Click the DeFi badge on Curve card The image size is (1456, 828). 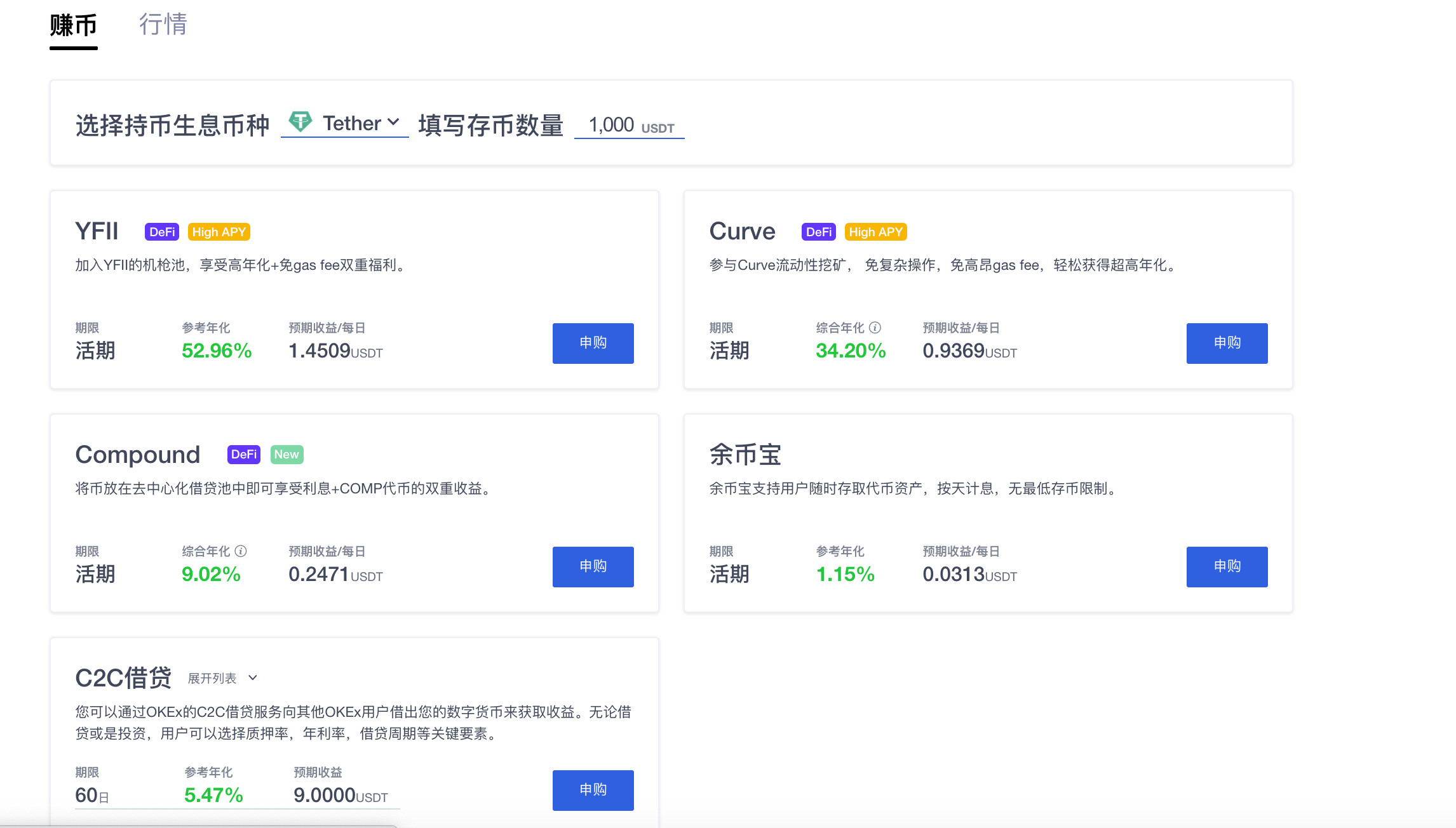coord(819,232)
